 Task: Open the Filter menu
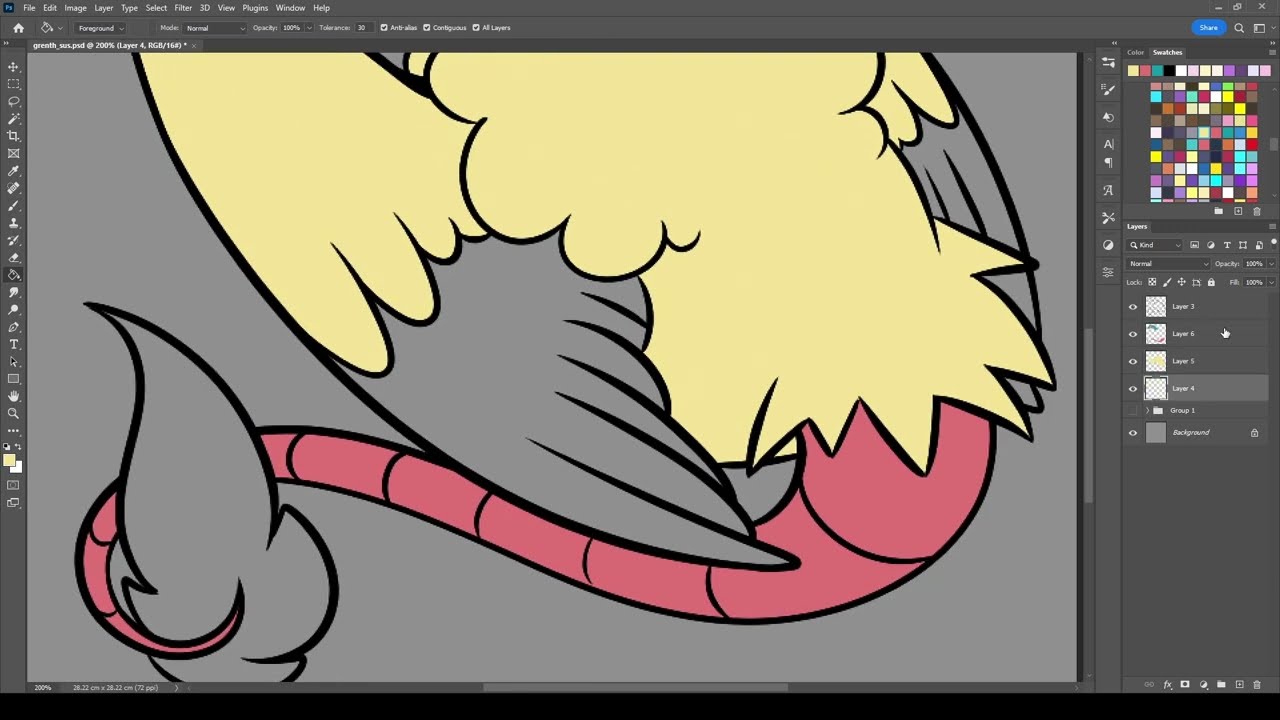coord(183,8)
